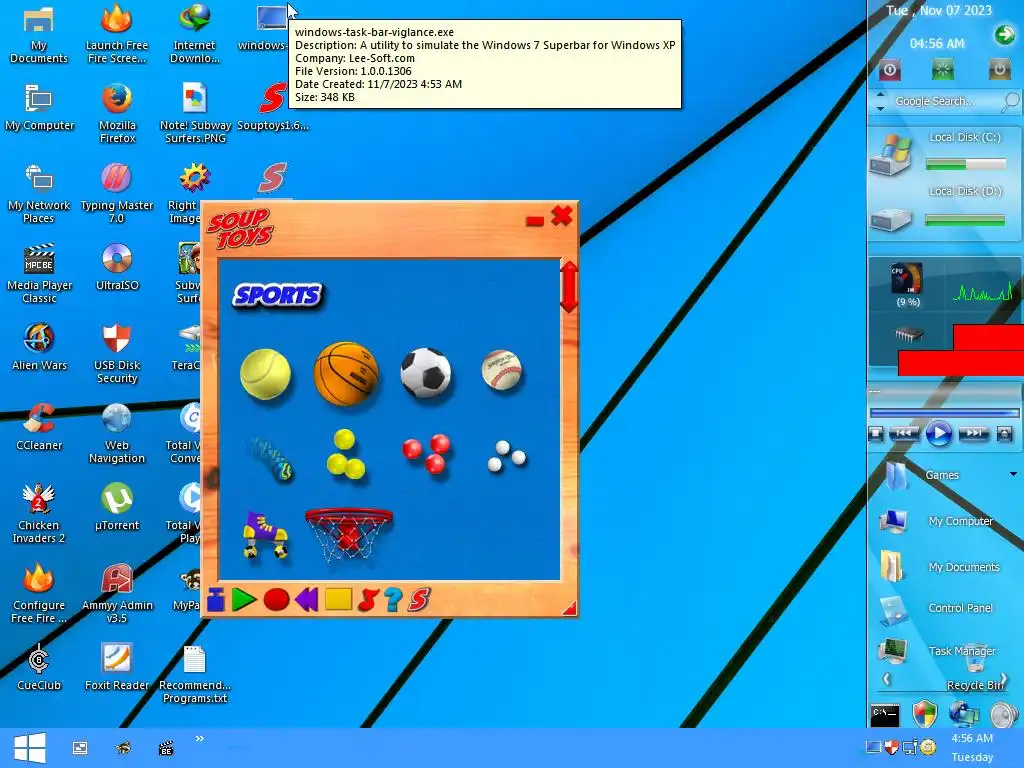Open Web Navigation desktop icon
Viewport: 1024px width, 768px height.
coord(117,434)
